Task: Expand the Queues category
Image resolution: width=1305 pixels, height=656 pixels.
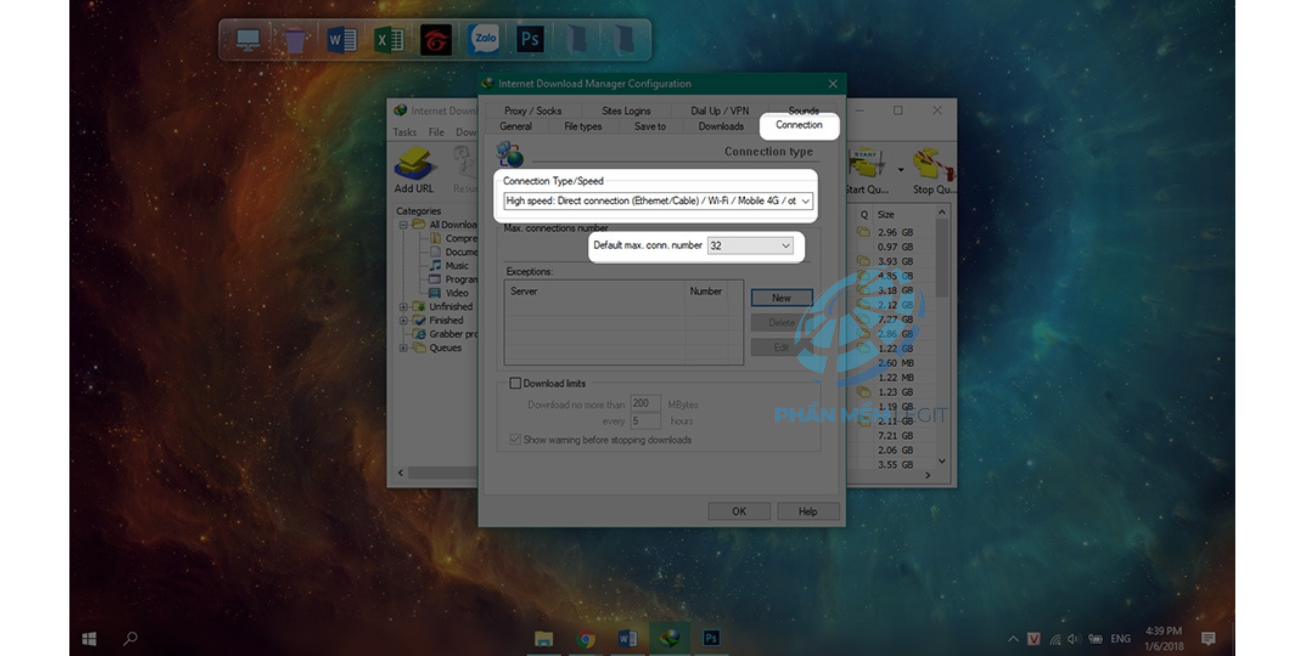Action: 404,348
